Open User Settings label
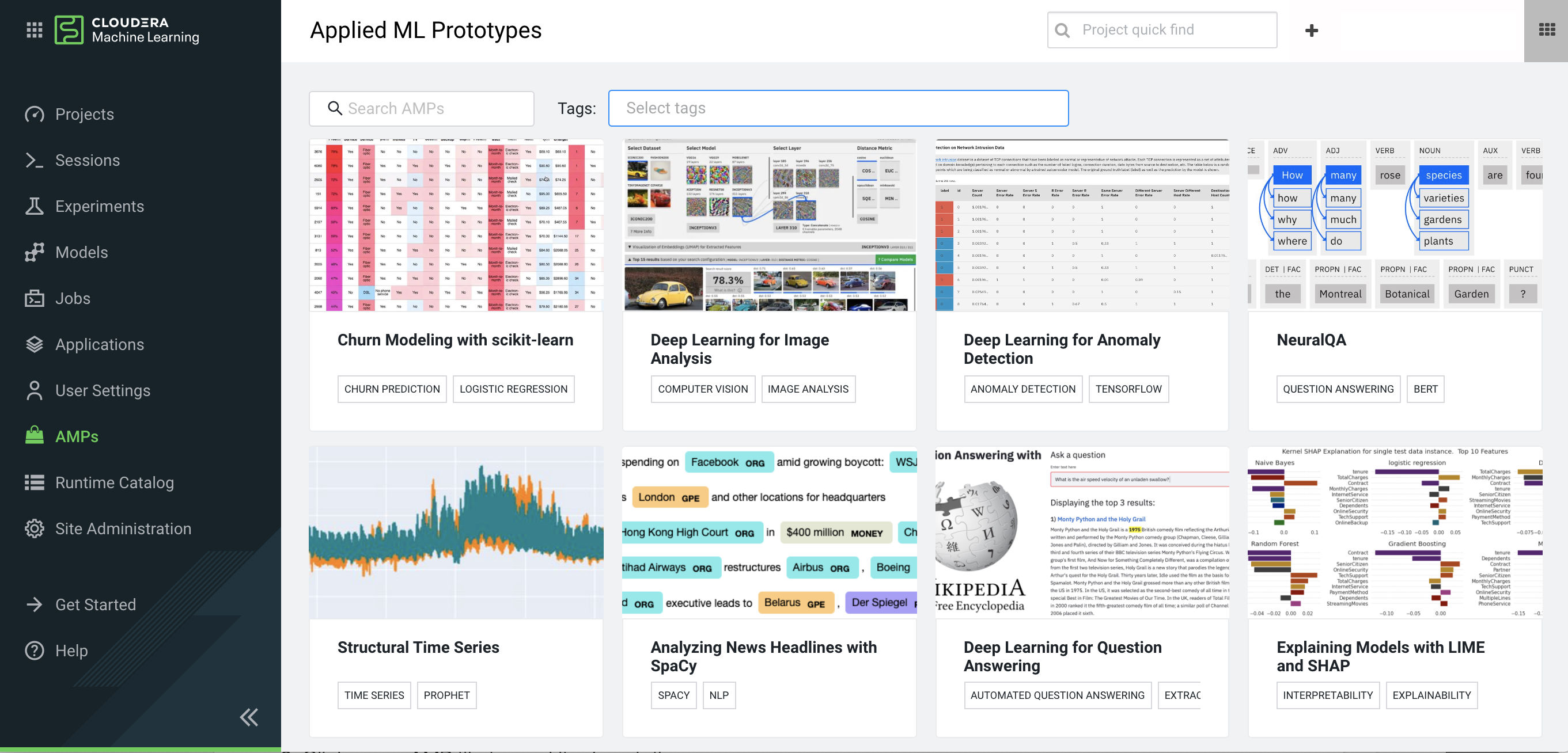Screen dimensions: 1568x753 pos(103,390)
